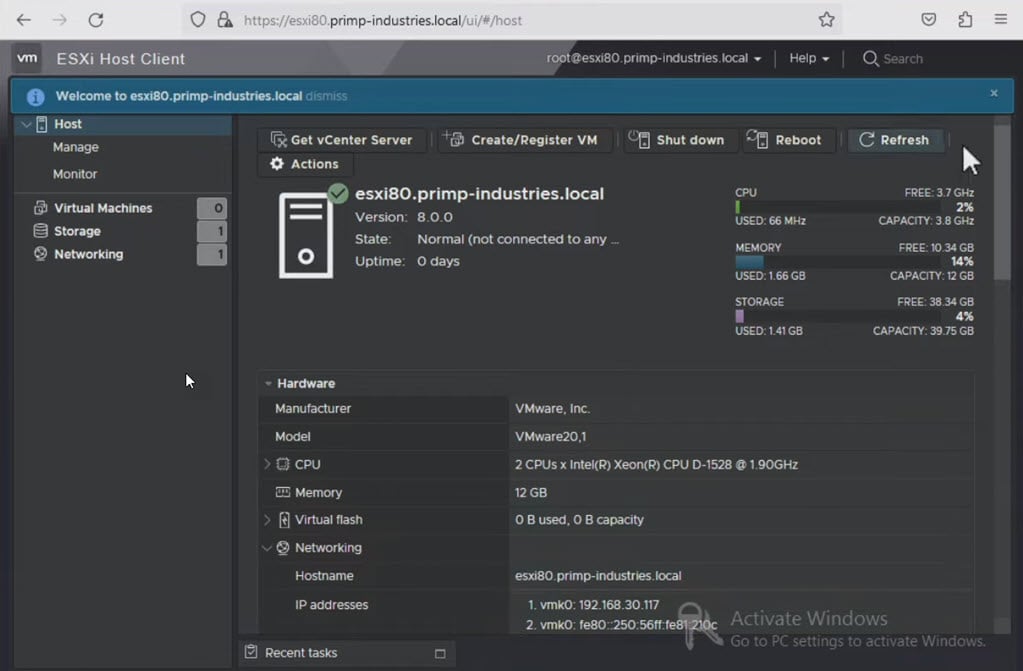Click the VMware vm logo icon
Viewport: 1023px width, 671px height.
27,58
